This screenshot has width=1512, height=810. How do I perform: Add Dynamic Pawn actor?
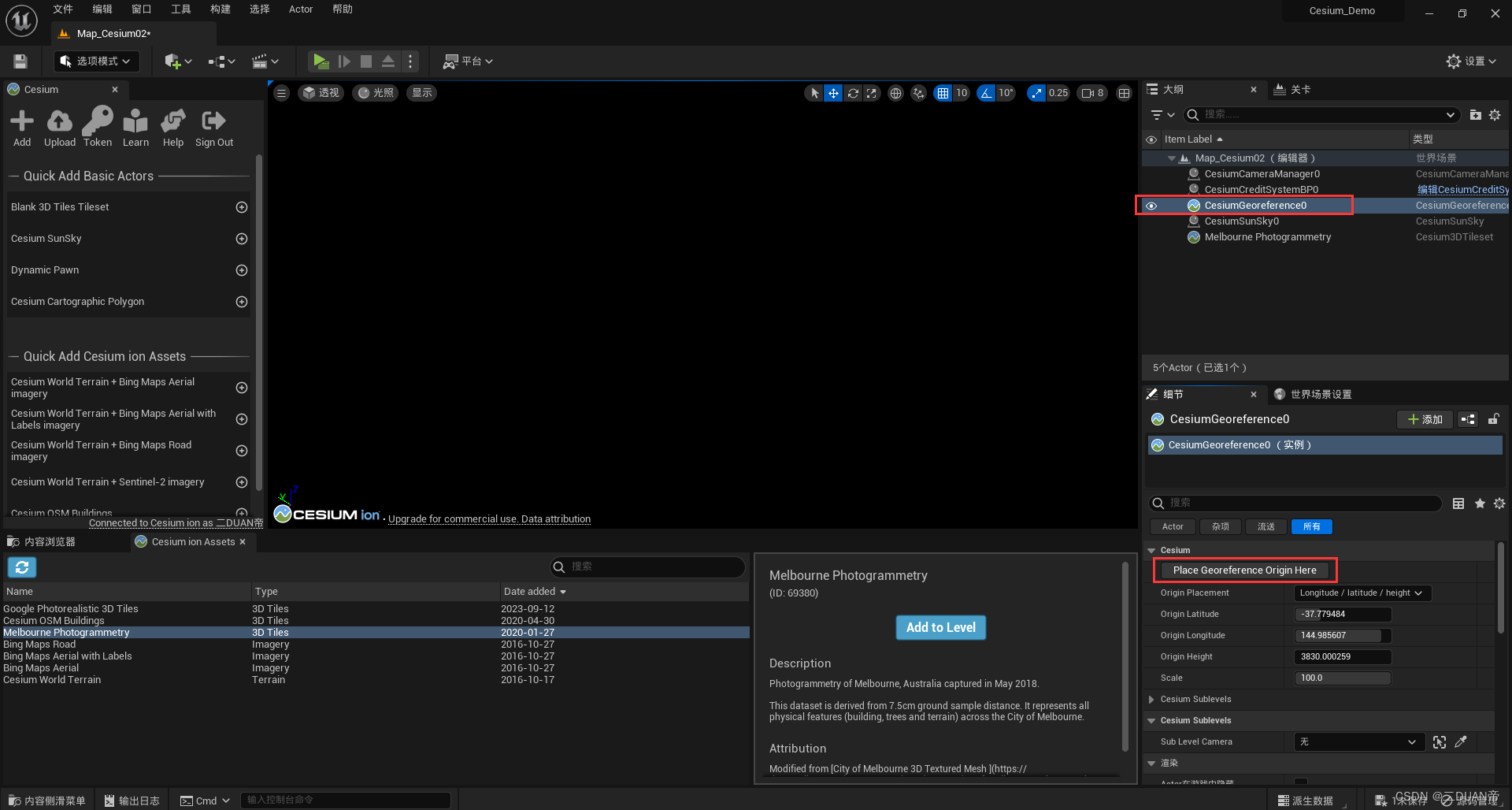(242, 270)
